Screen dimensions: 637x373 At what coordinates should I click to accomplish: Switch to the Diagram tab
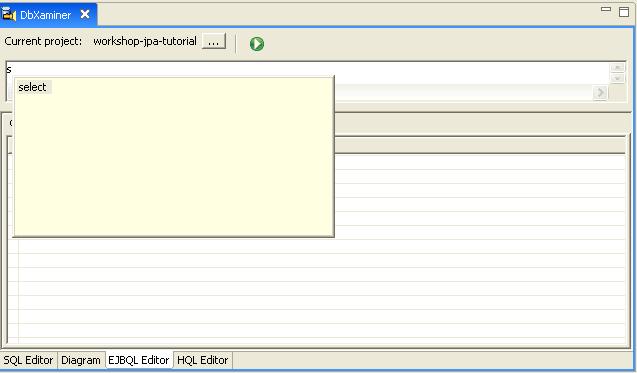[81, 360]
